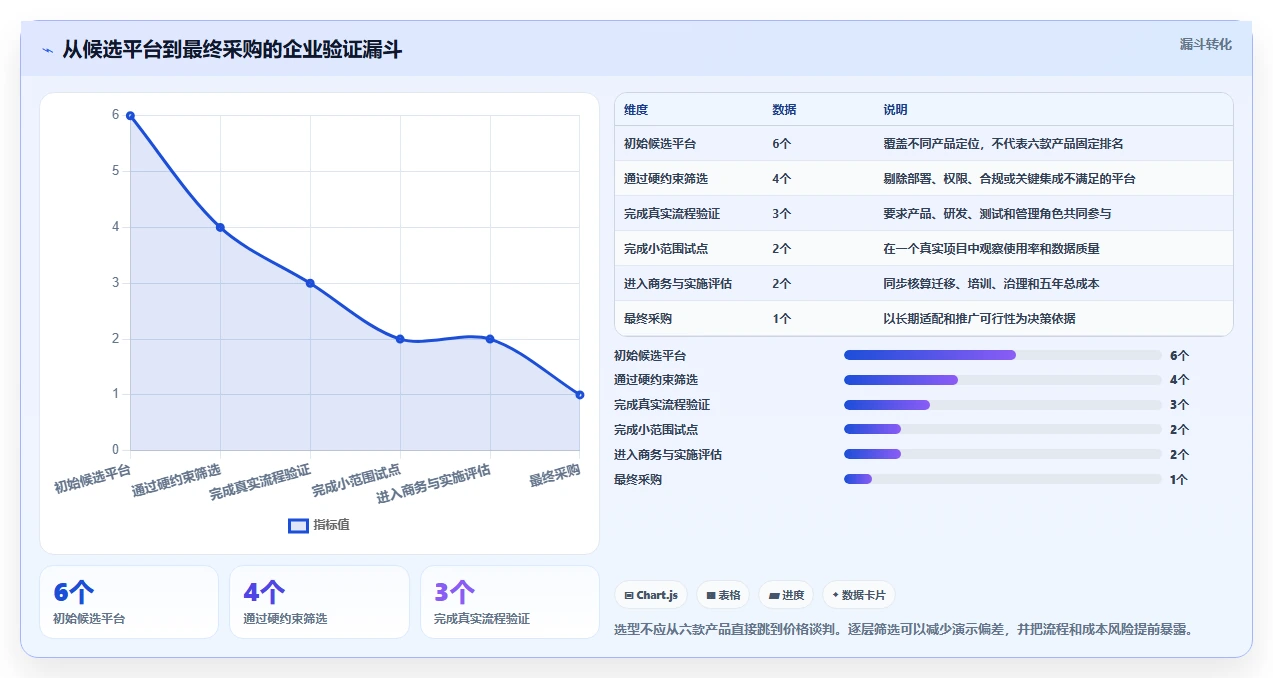Click the chart point for 完成真实流程验证
This screenshot has width=1273, height=678.
(x=310, y=283)
